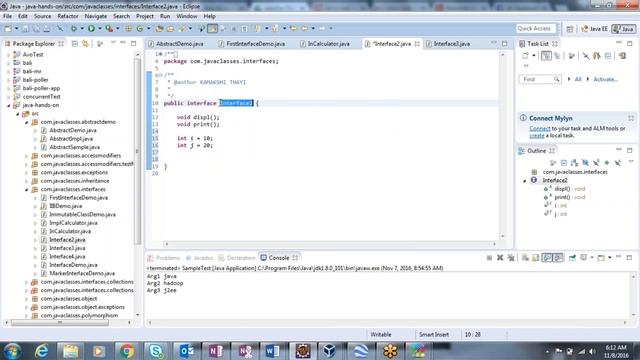Open the Outline view menu triangle
640x360 pixels.
coord(631,162)
